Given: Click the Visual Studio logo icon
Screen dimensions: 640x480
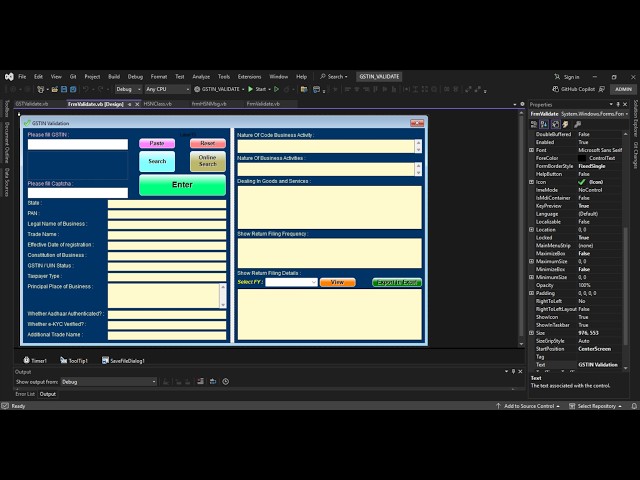Looking at the screenshot, I should [9, 77].
